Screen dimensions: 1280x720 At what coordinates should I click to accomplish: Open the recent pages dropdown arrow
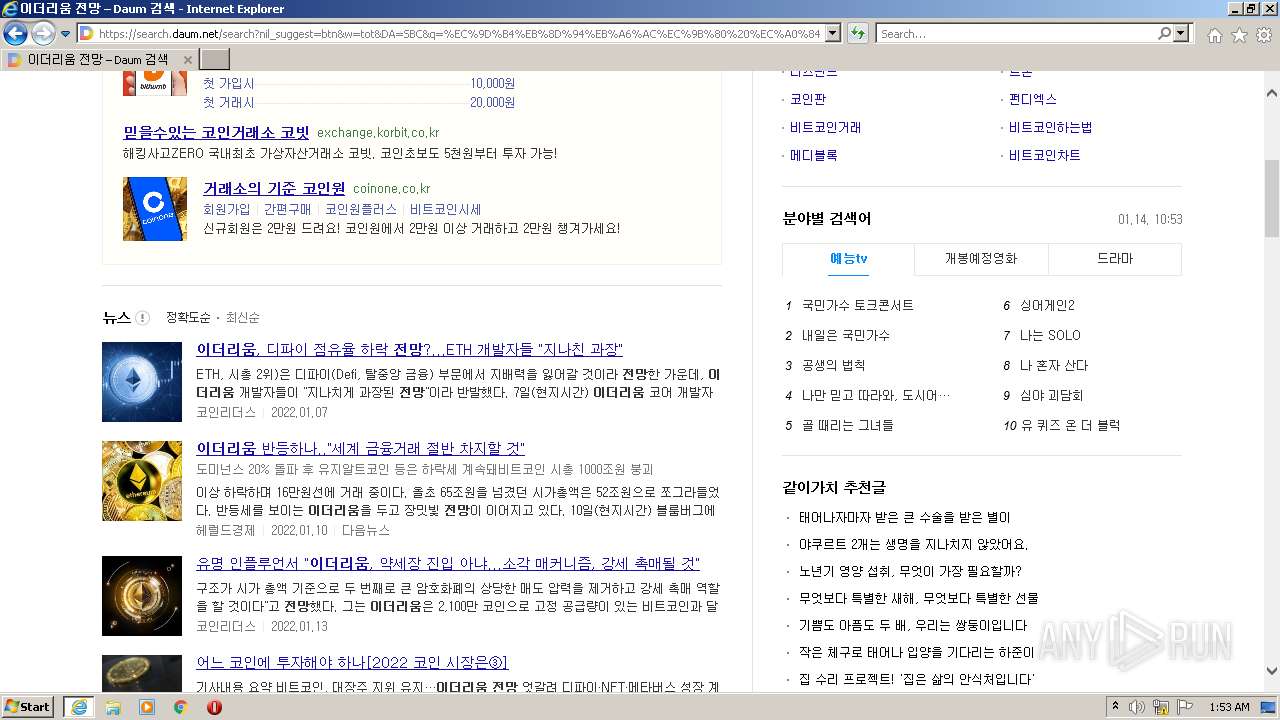coord(65,34)
